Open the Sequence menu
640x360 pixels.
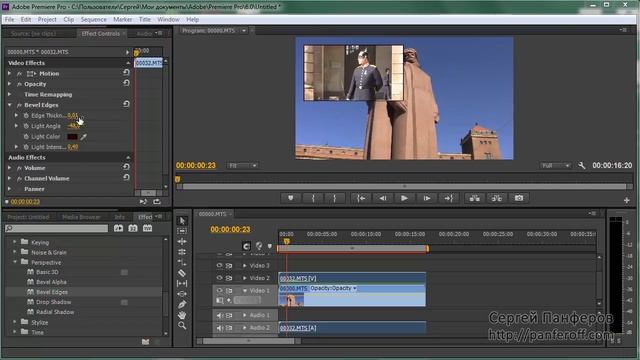click(93, 19)
